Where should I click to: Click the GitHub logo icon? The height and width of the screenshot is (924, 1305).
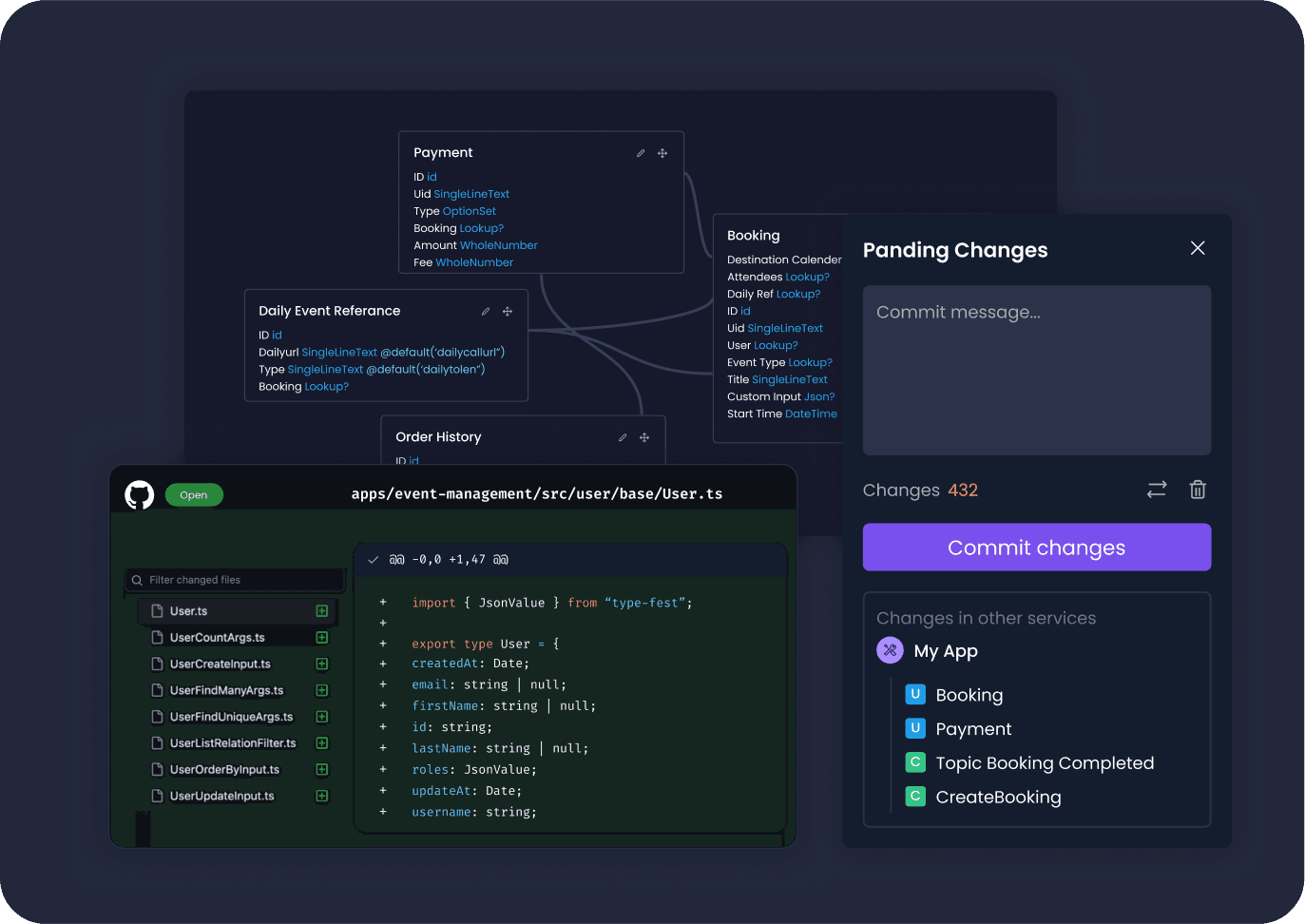click(x=140, y=494)
